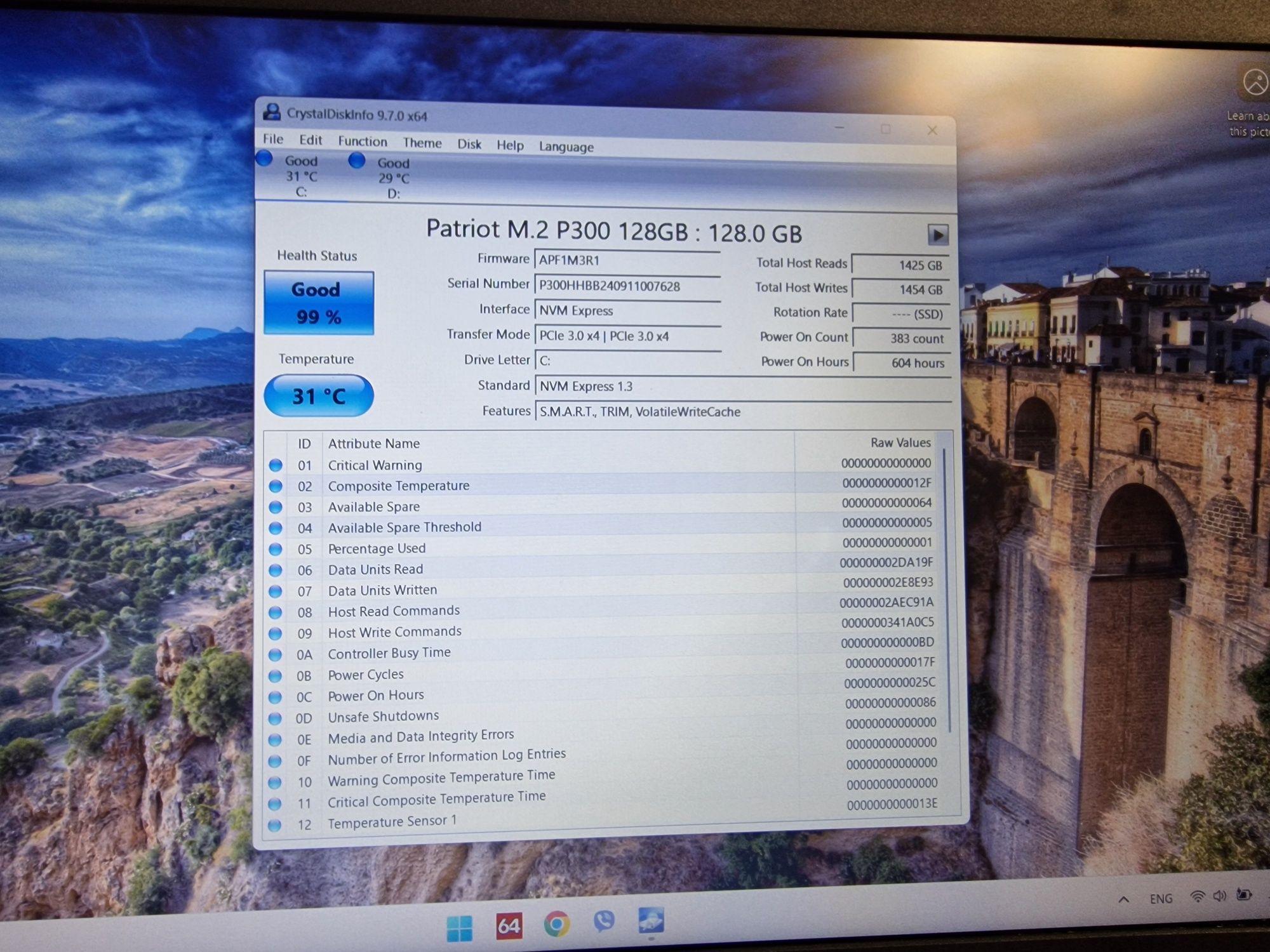
Task: Click the Raw Values column header
Action: tap(900, 442)
